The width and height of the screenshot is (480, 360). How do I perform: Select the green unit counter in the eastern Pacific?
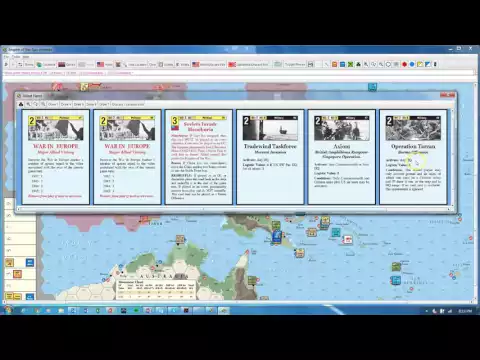[x=396, y=267]
